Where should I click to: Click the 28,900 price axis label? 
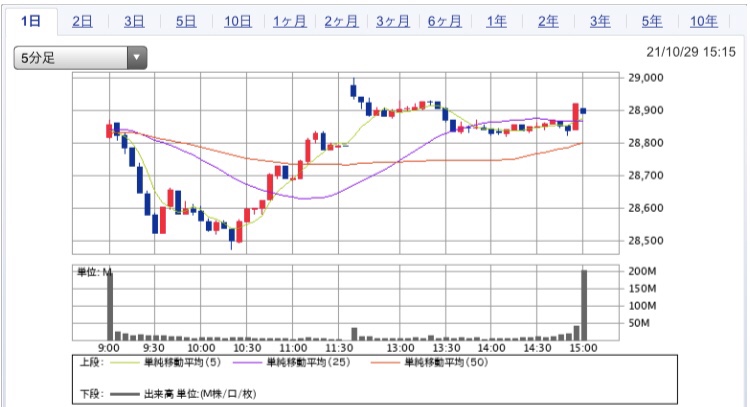point(646,110)
